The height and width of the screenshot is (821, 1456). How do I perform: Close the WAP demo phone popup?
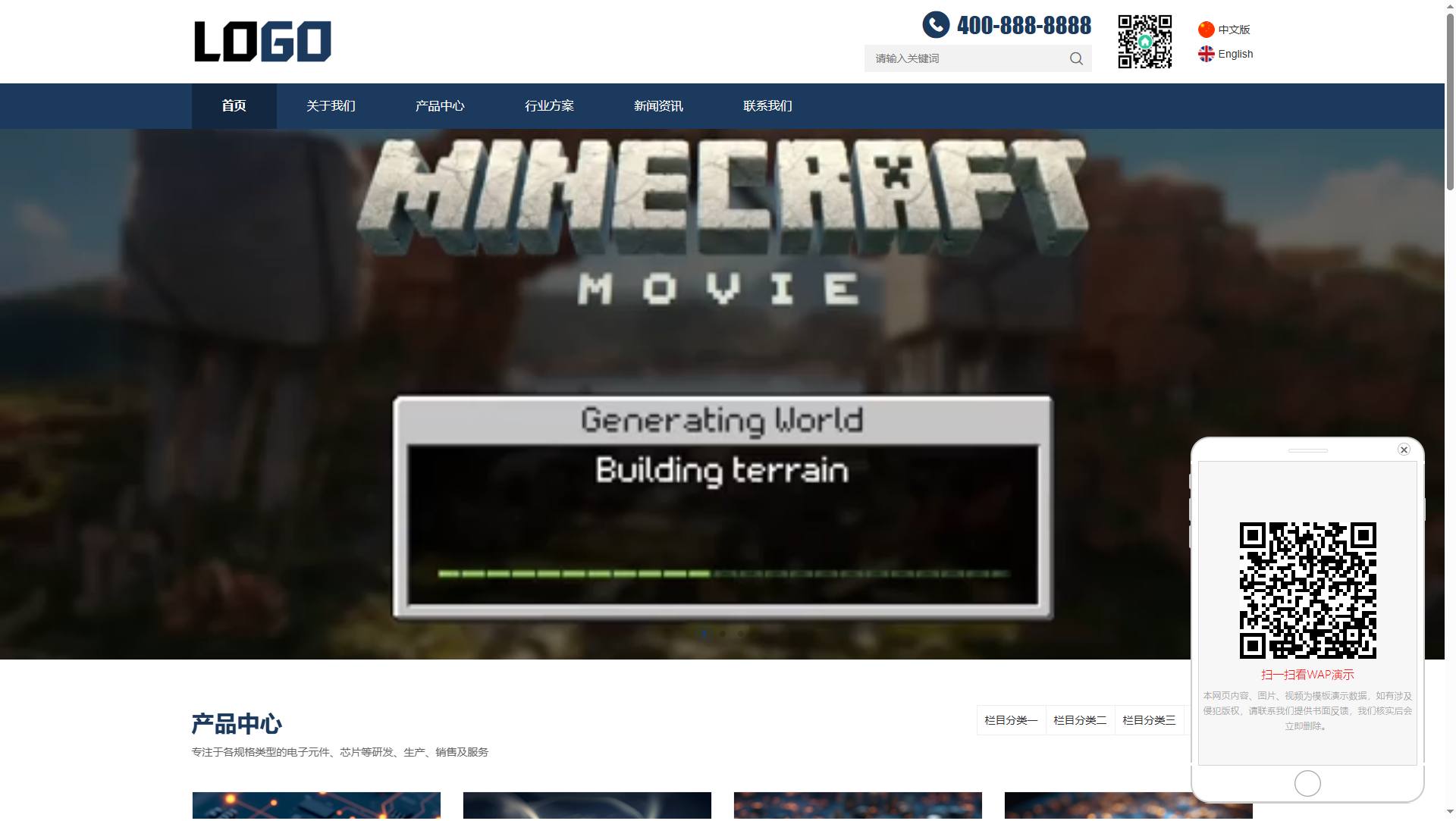(x=1404, y=450)
